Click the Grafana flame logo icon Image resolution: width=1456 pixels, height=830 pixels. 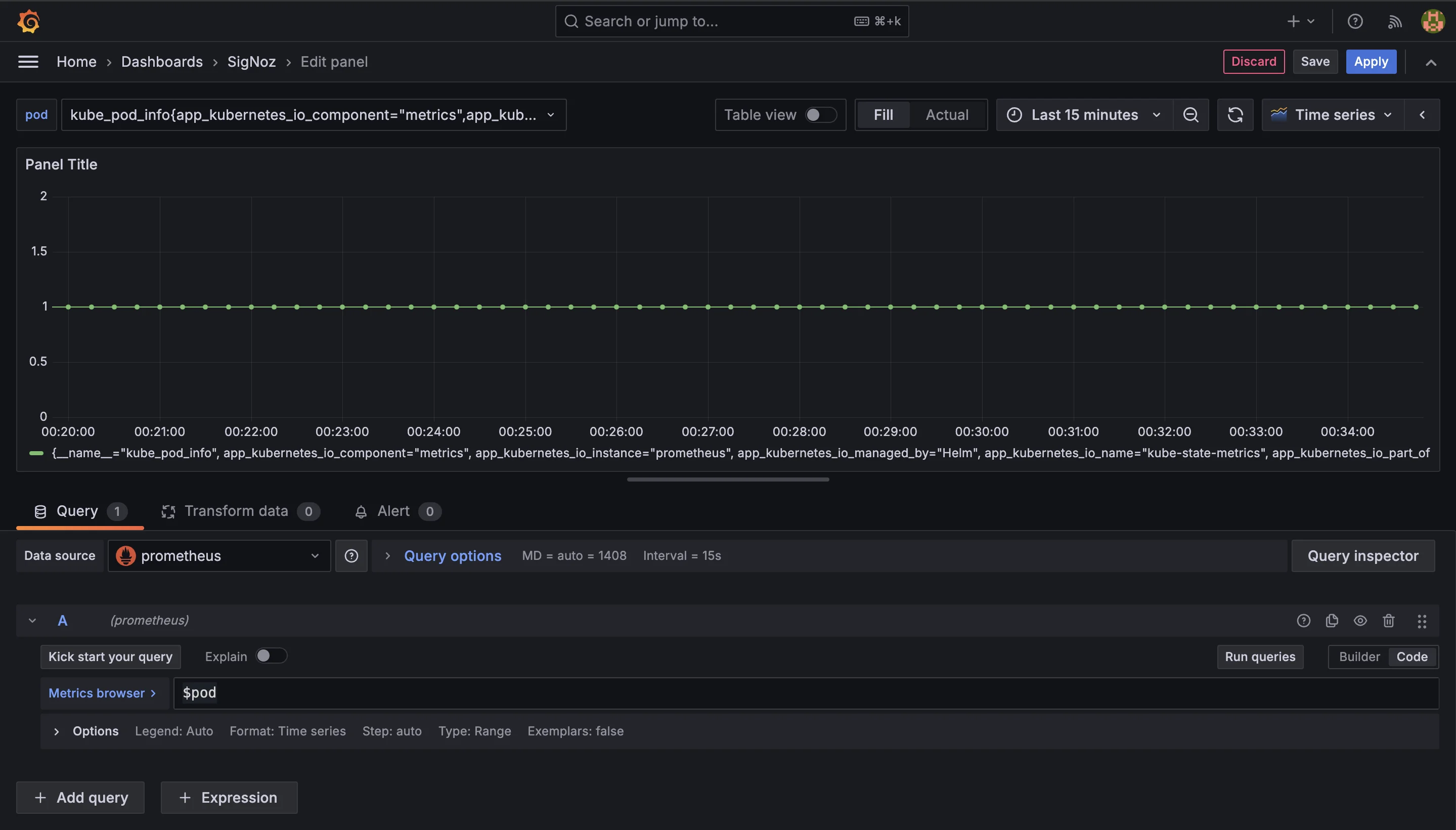click(x=28, y=21)
